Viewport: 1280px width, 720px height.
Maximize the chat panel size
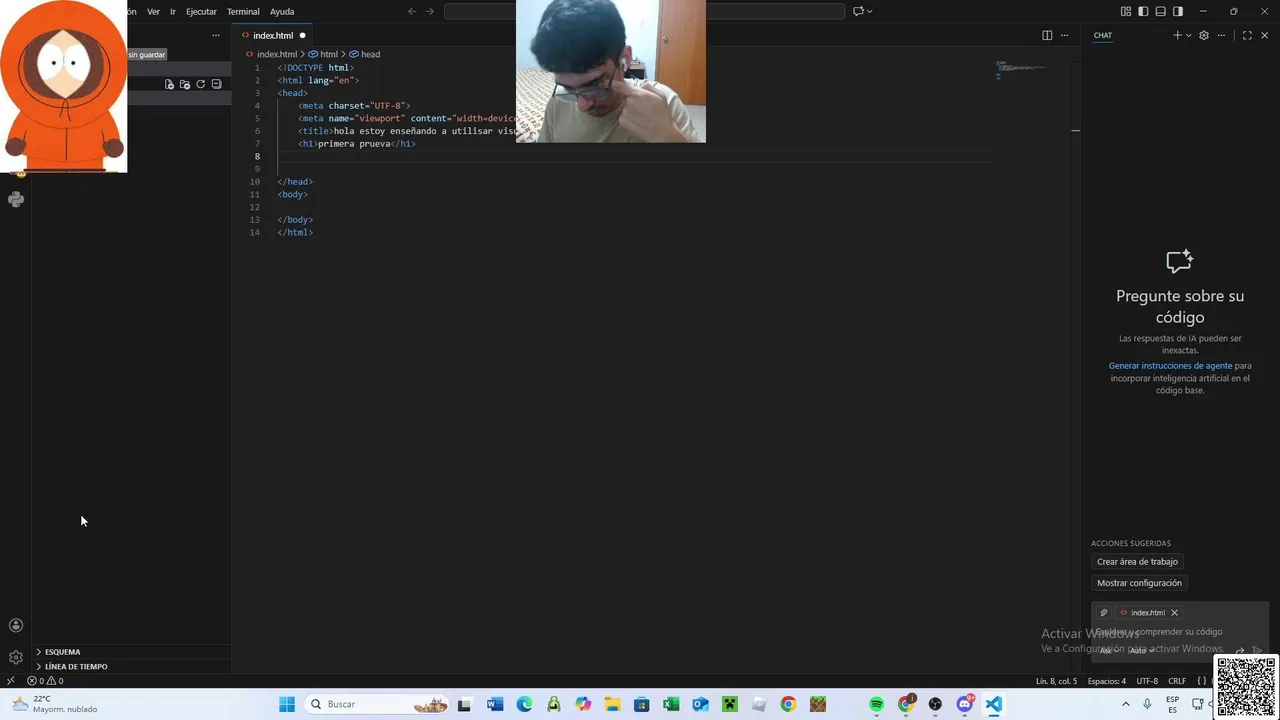click(x=1247, y=35)
